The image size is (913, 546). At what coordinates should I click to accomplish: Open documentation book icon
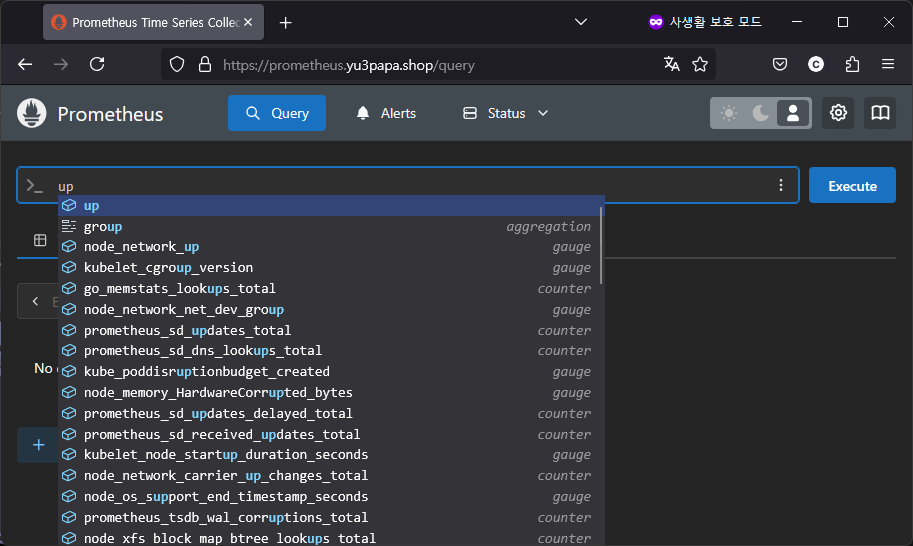click(880, 113)
